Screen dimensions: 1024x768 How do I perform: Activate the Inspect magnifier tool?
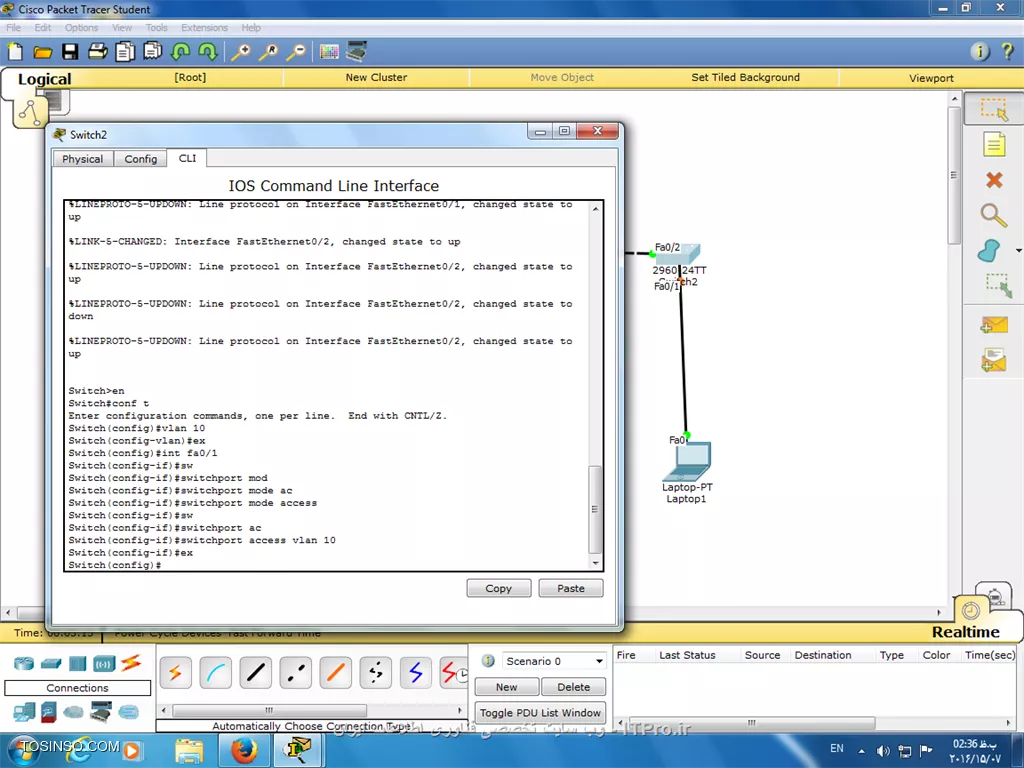tap(993, 215)
